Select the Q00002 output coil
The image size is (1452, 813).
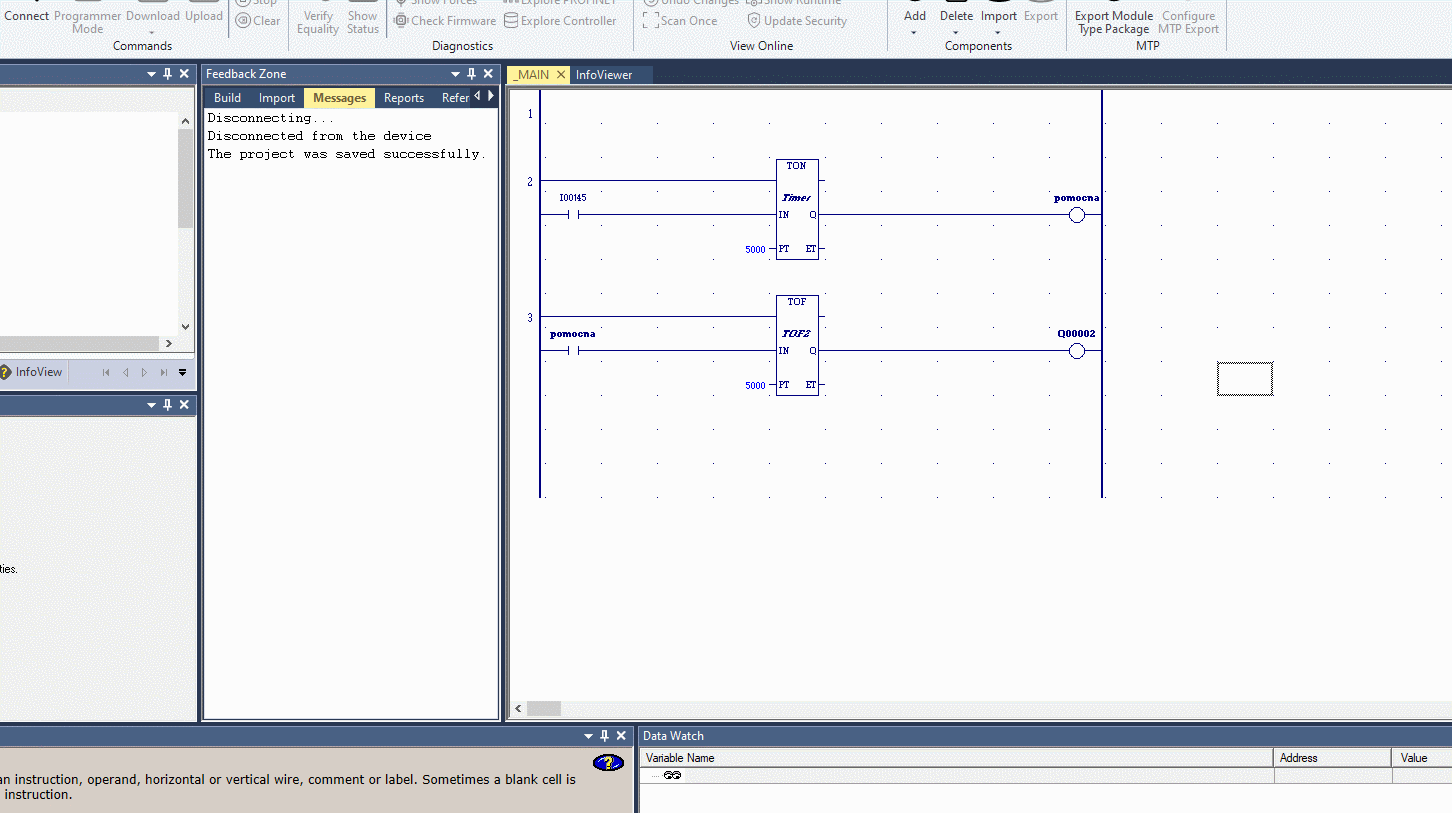(x=1076, y=351)
